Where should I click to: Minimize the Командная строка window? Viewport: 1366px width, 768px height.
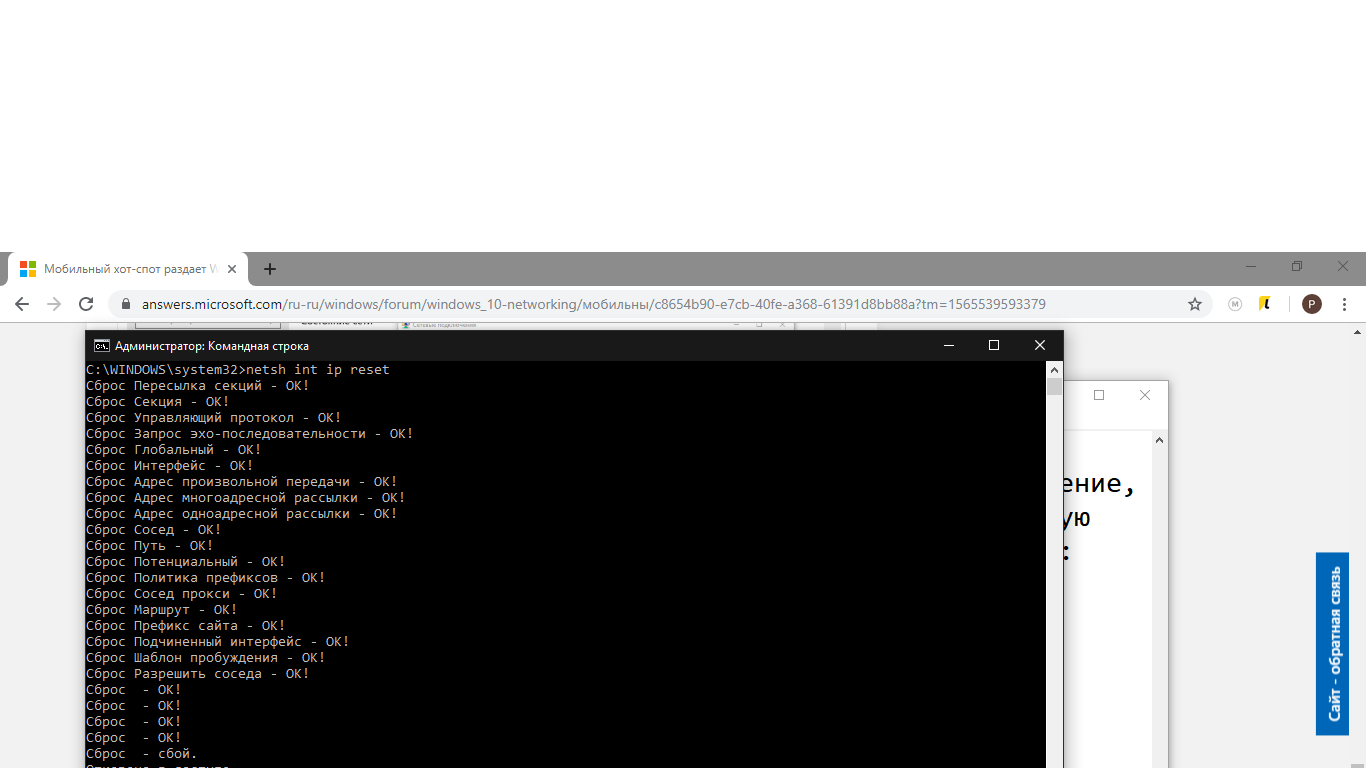[948, 345]
